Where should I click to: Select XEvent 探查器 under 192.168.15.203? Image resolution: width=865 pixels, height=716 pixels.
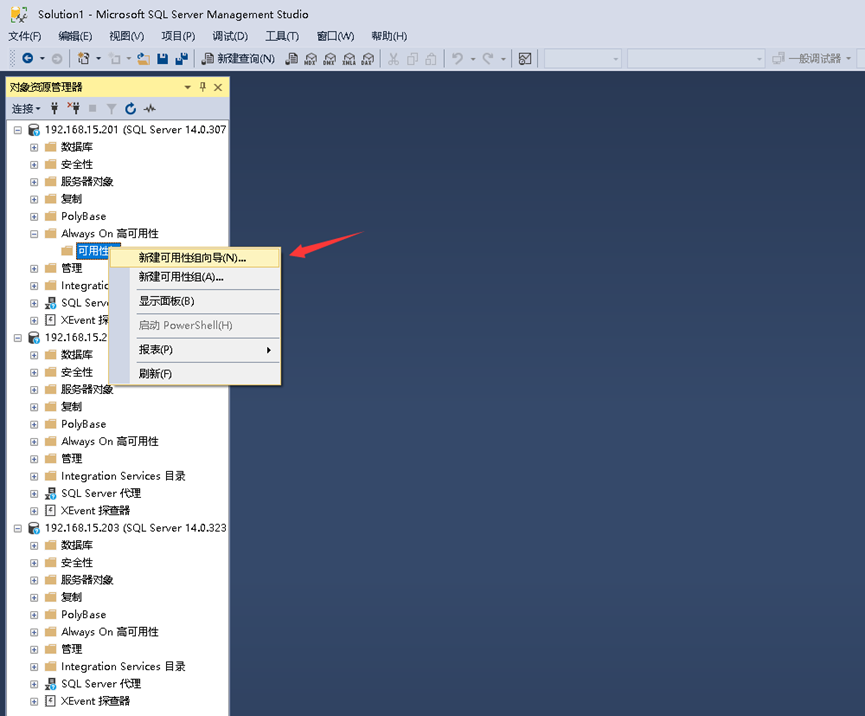[x=95, y=701]
